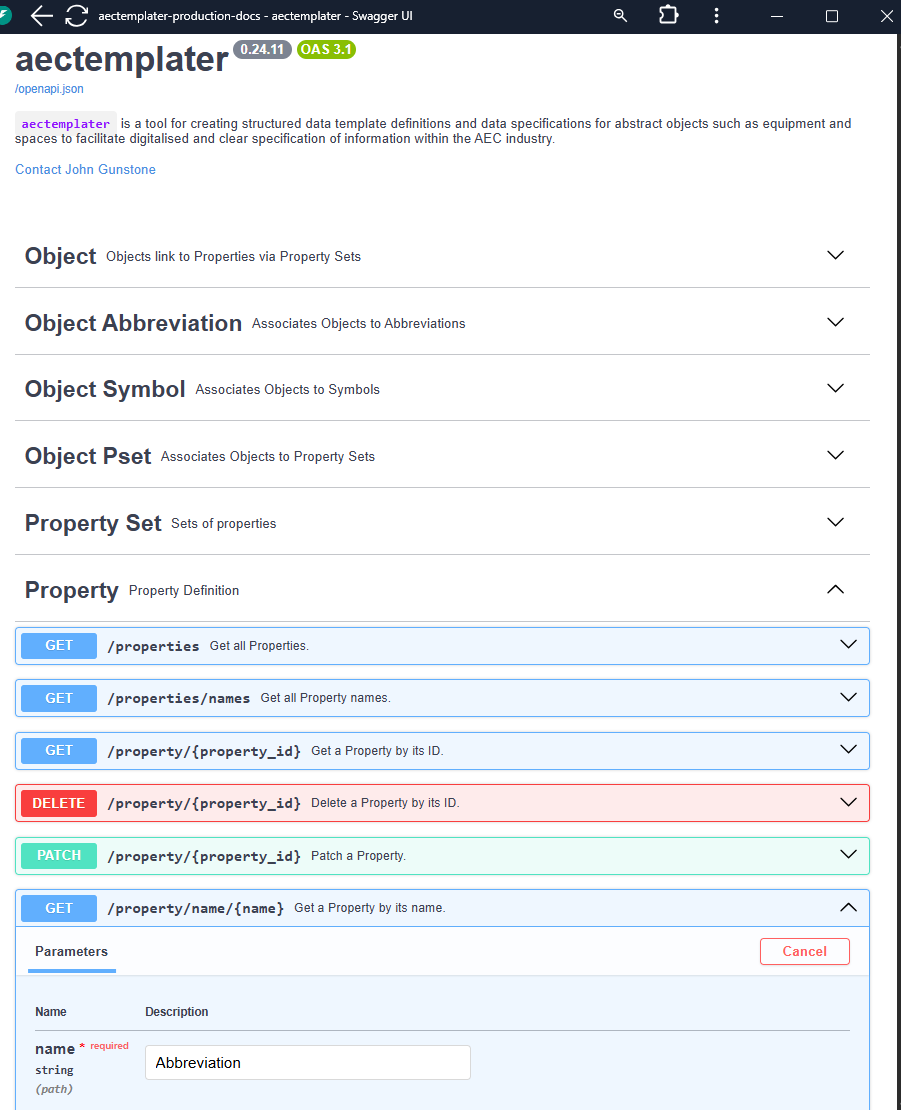Click the browser back arrow icon
Image resolution: width=901 pixels, height=1110 pixels.
click(x=41, y=15)
